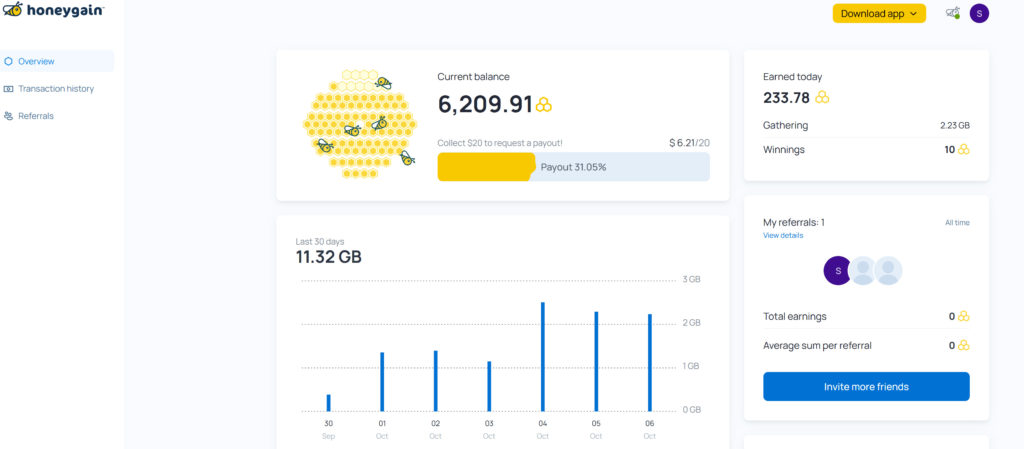1024x449 pixels.
Task: Click the honeycomb icon next to Earned today
Action: [822, 98]
